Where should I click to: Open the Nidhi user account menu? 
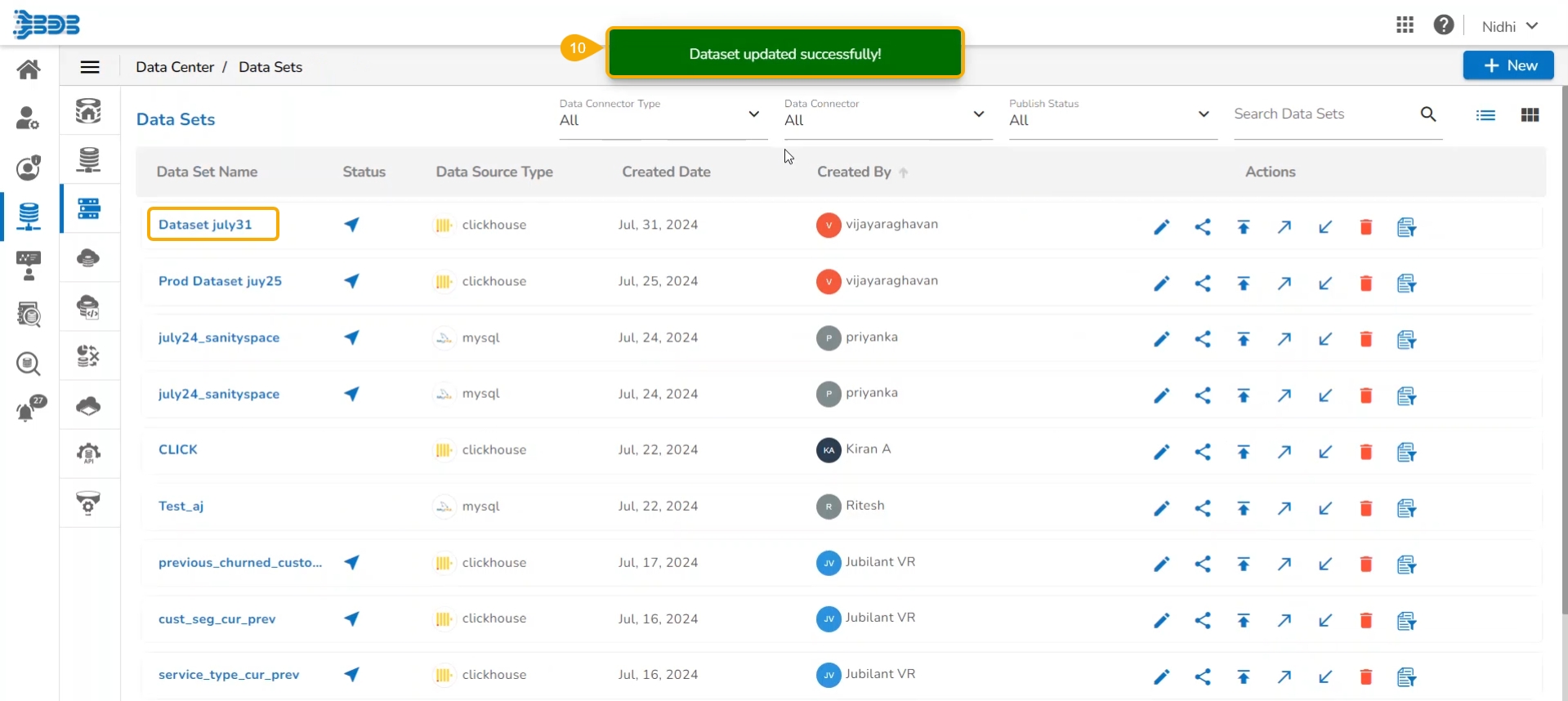[1509, 26]
